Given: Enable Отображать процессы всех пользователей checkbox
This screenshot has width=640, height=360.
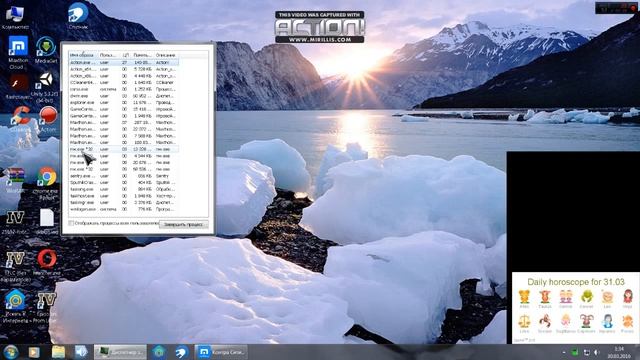Looking at the screenshot, I should [71, 223].
